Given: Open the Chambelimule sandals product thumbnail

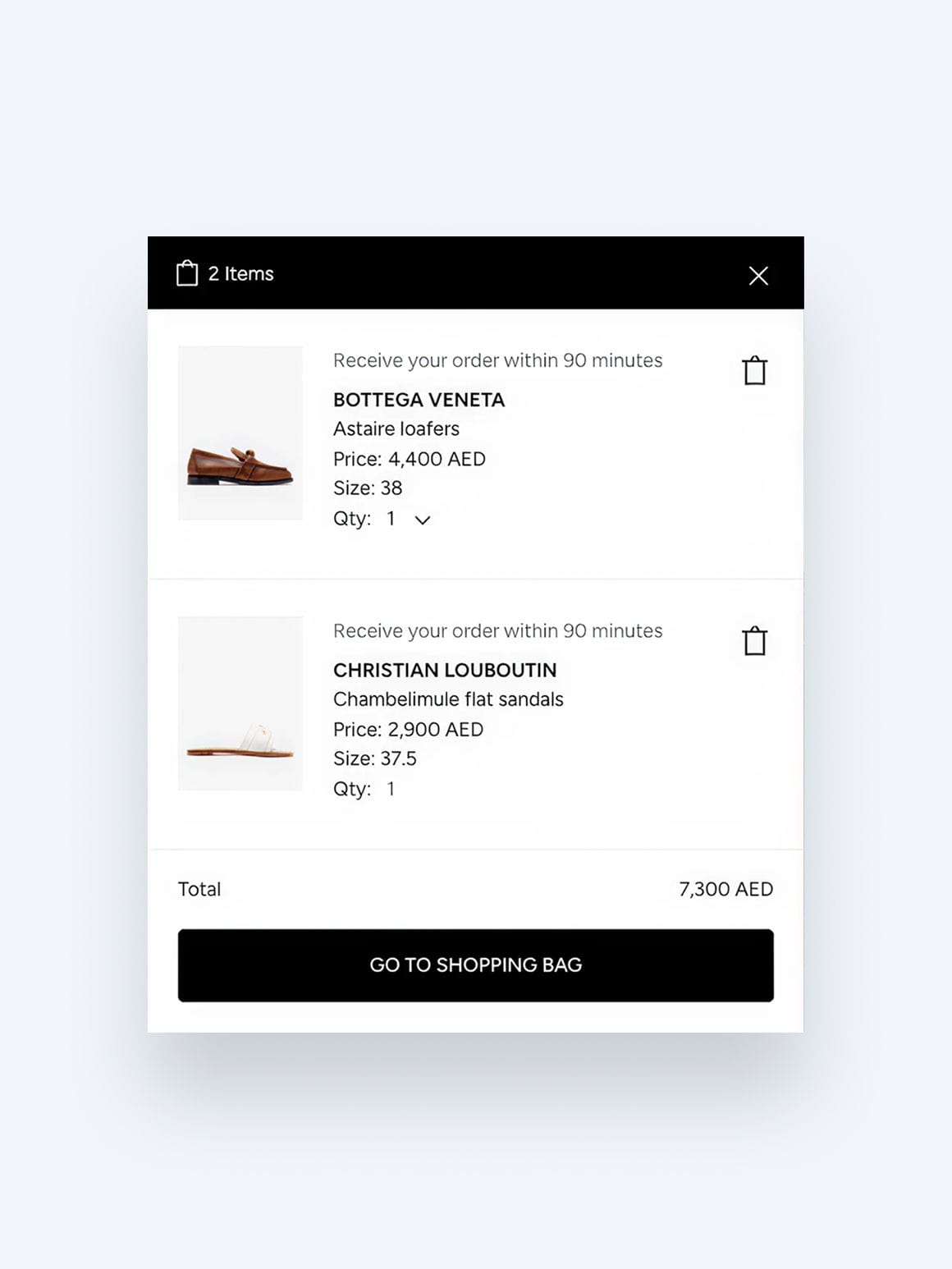Looking at the screenshot, I should click(x=240, y=703).
